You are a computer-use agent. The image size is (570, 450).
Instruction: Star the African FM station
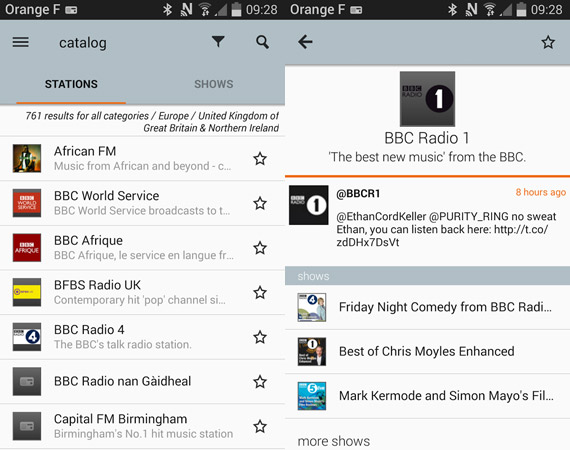pyautogui.click(x=260, y=159)
